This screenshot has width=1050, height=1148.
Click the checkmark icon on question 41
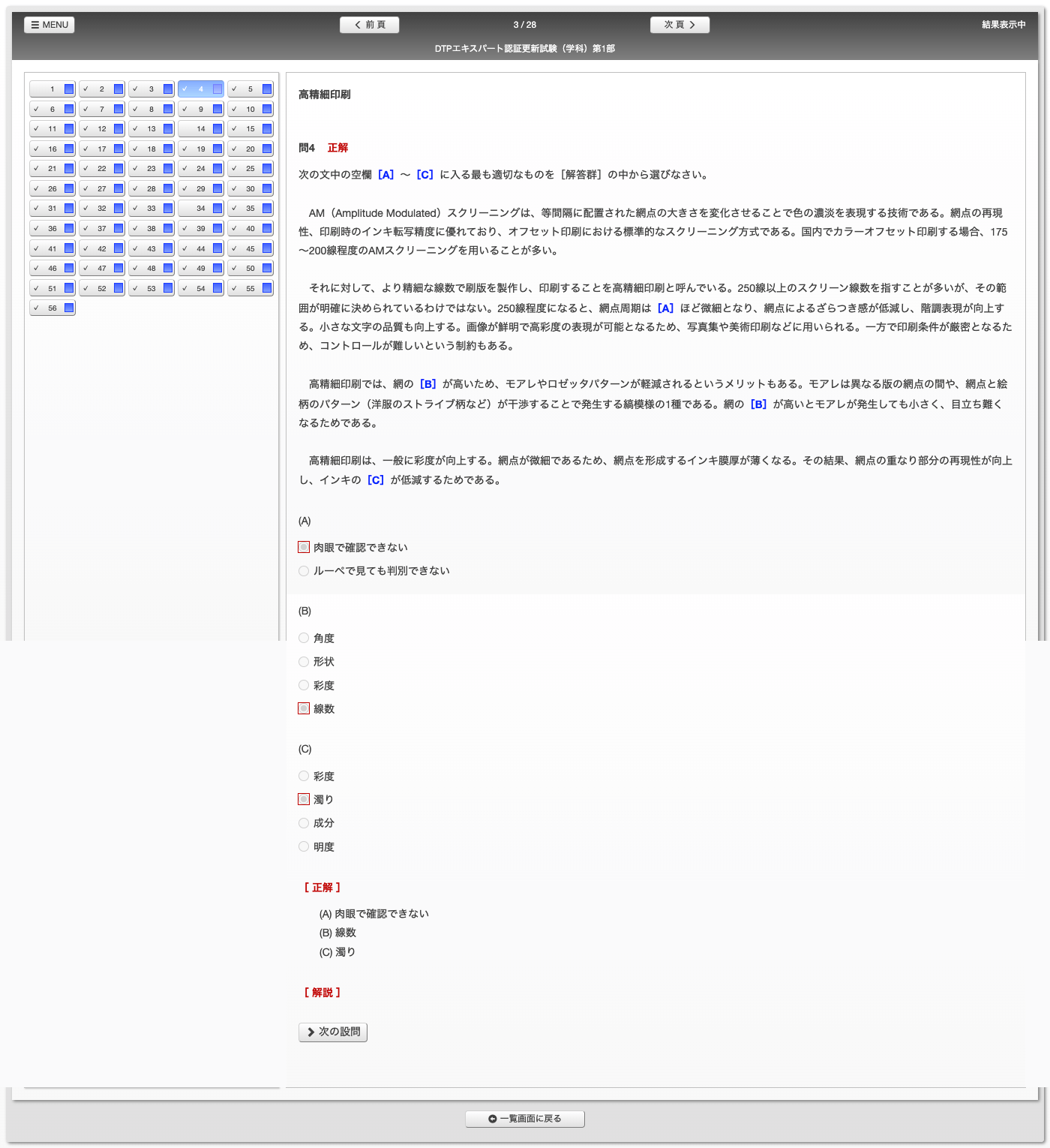[x=36, y=248]
